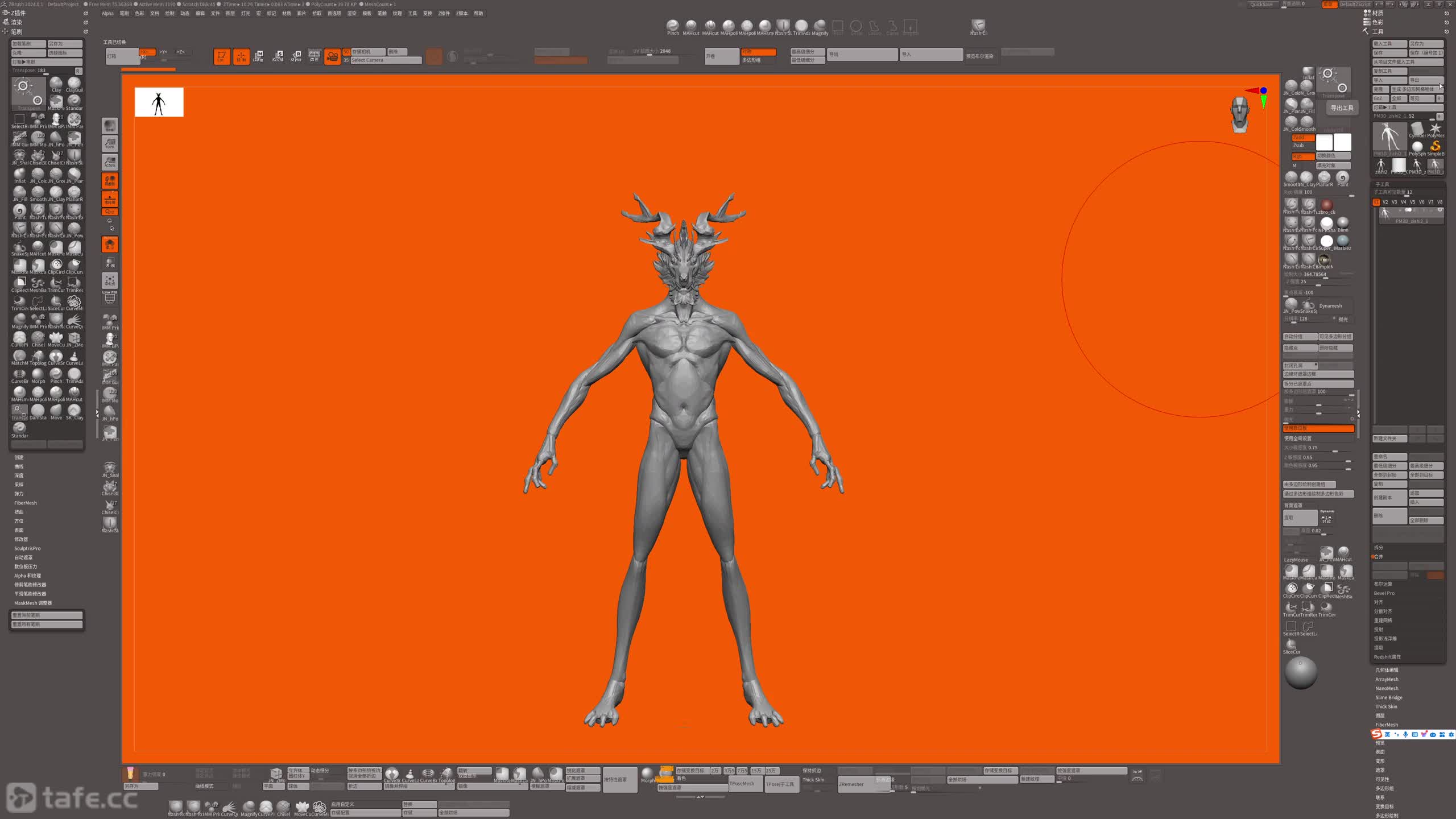Choose the Move brush in left palette
Viewport: 1456px width, 819px height.
pyautogui.click(x=56, y=412)
